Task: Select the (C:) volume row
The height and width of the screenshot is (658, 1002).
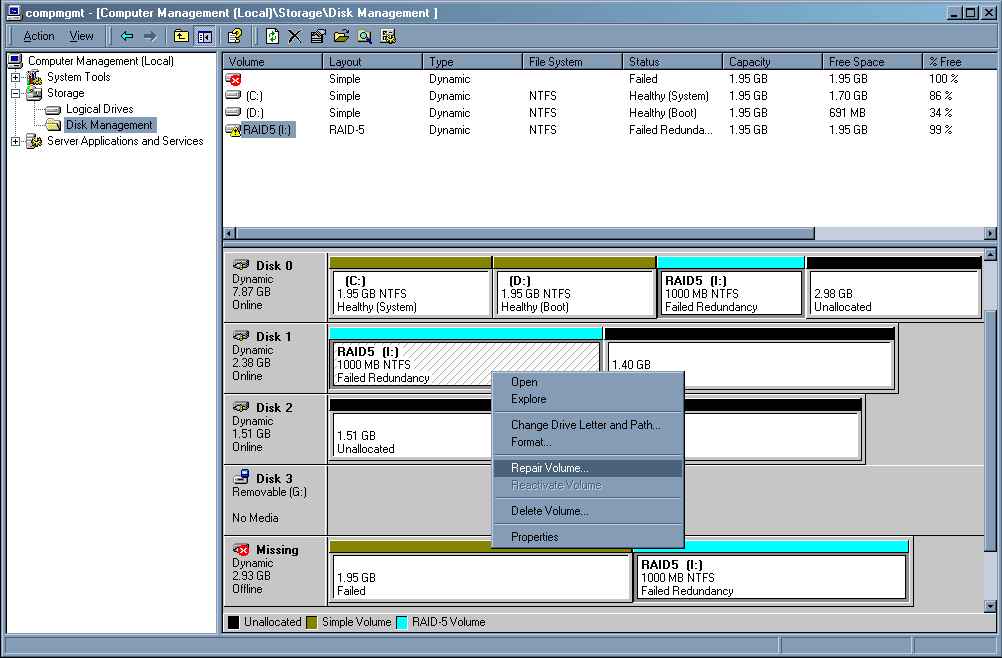Action: 610,96
